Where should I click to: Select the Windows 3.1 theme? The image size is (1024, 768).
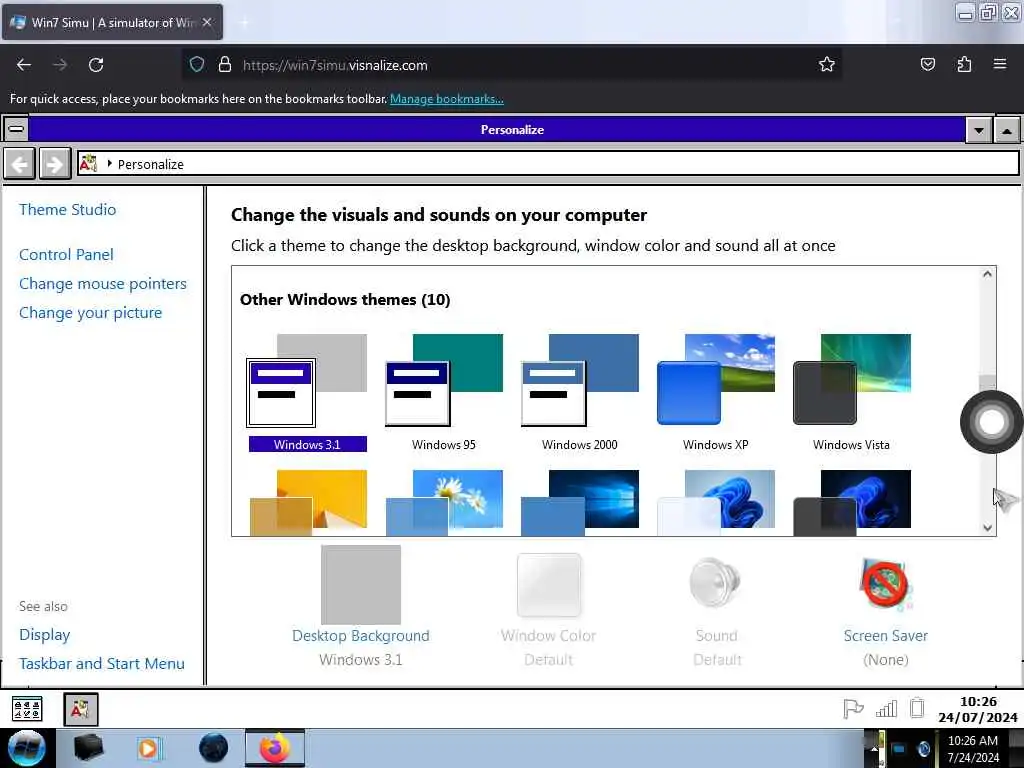tap(307, 392)
